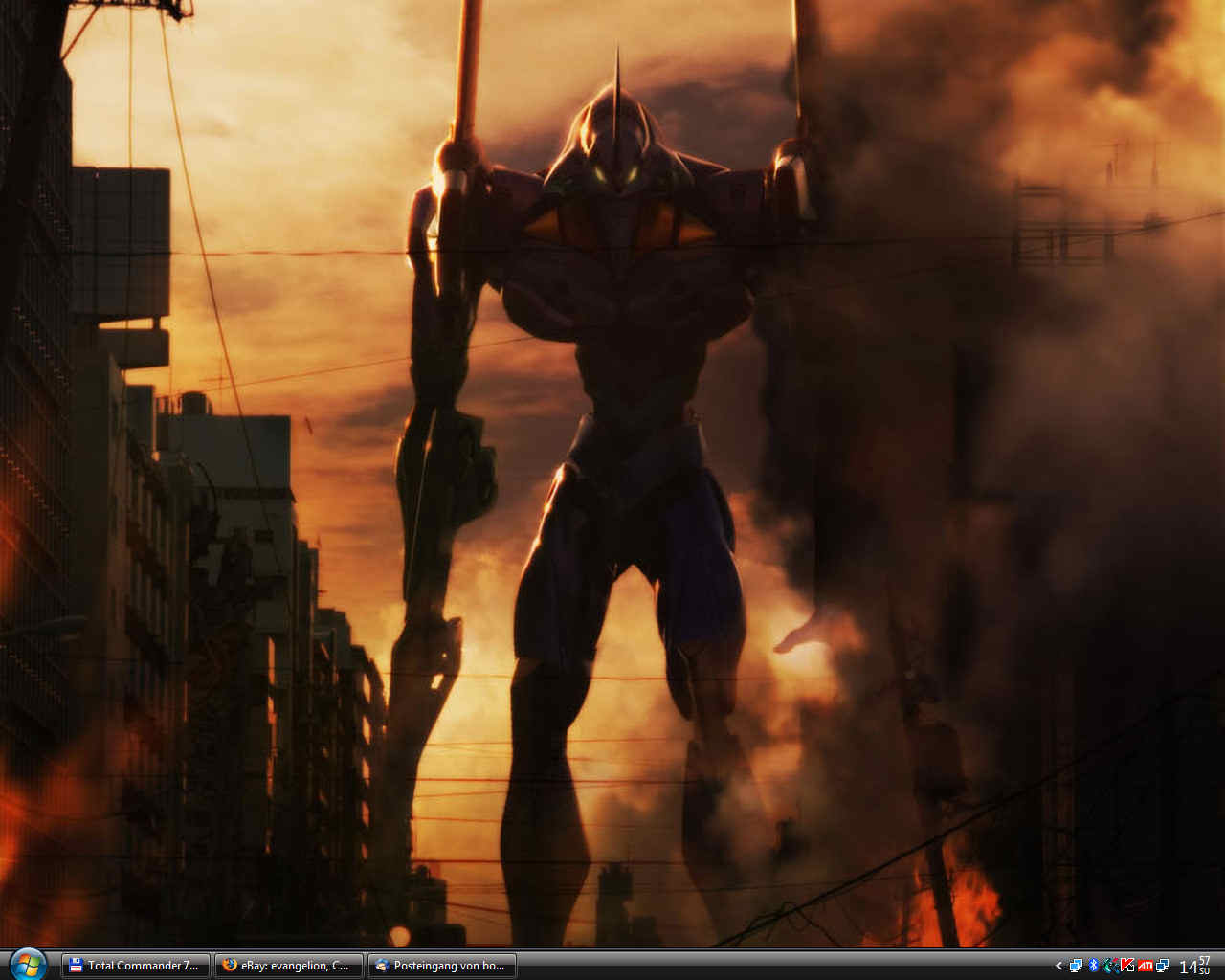Open the Windows Start menu orb
The height and width of the screenshot is (980, 1225).
tap(28, 963)
